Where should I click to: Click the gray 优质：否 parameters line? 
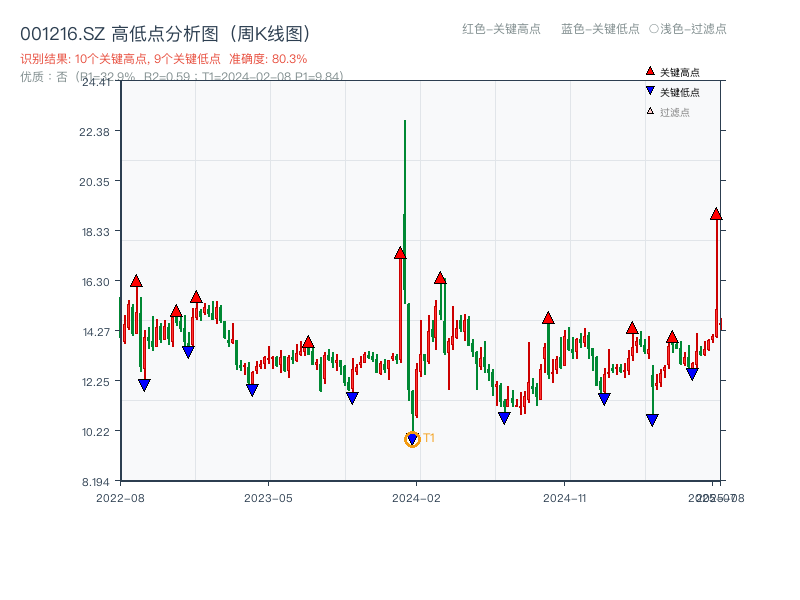(182, 76)
